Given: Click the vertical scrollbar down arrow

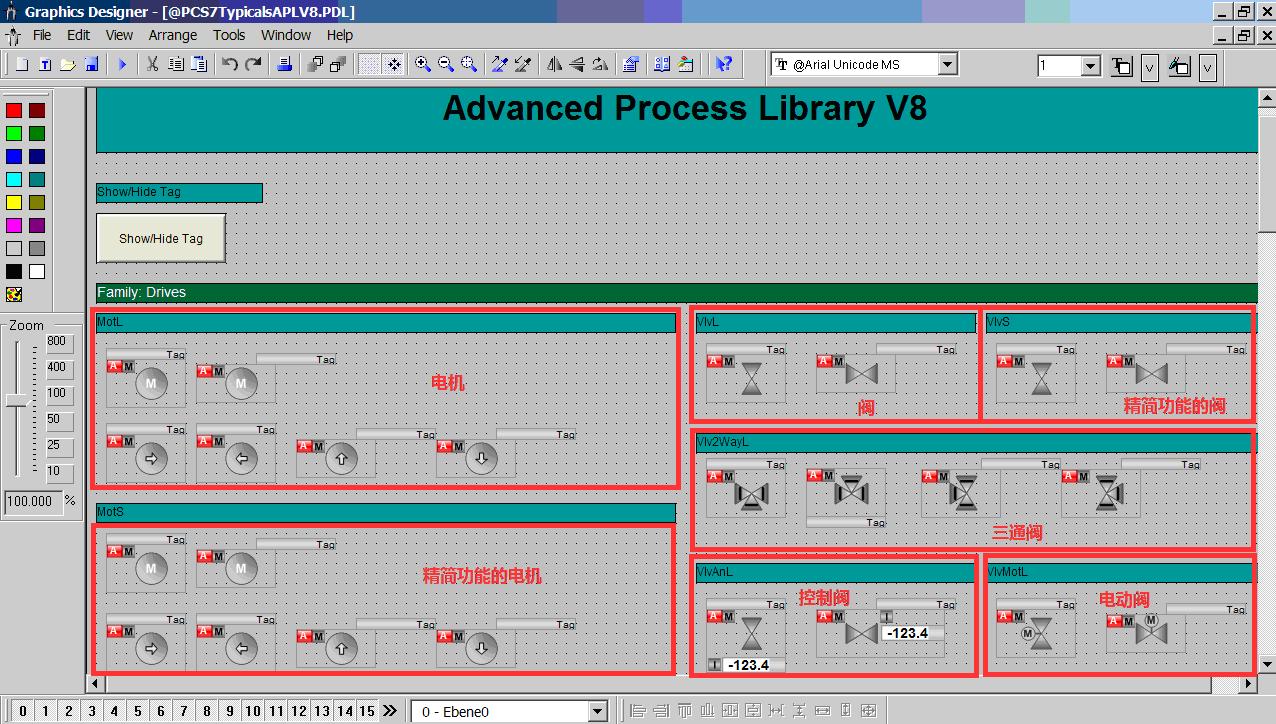Looking at the screenshot, I should coord(1267,664).
